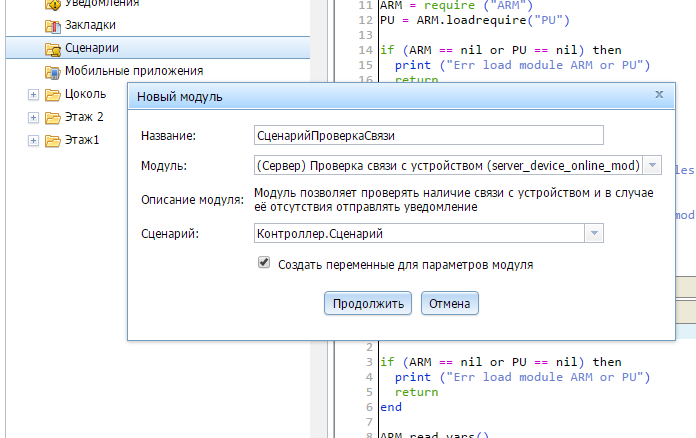Expand the Этаж1 tree node
This screenshot has width=696, height=438.
[x=33, y=141]
